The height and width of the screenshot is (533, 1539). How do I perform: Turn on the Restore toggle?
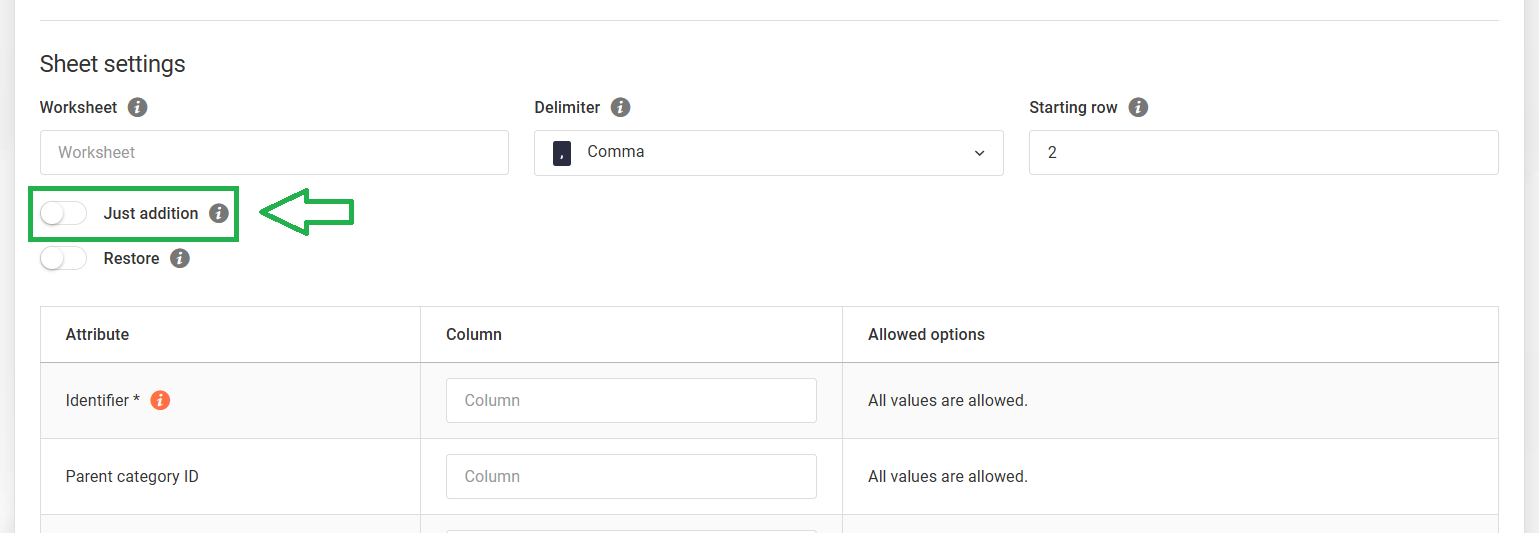(x=64, y=258)
